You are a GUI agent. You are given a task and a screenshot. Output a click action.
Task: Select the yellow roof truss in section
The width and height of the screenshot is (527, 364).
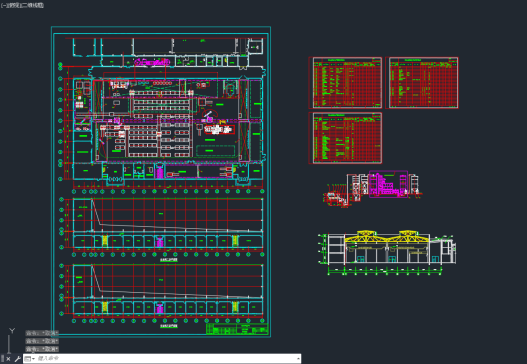coord(387,237)
